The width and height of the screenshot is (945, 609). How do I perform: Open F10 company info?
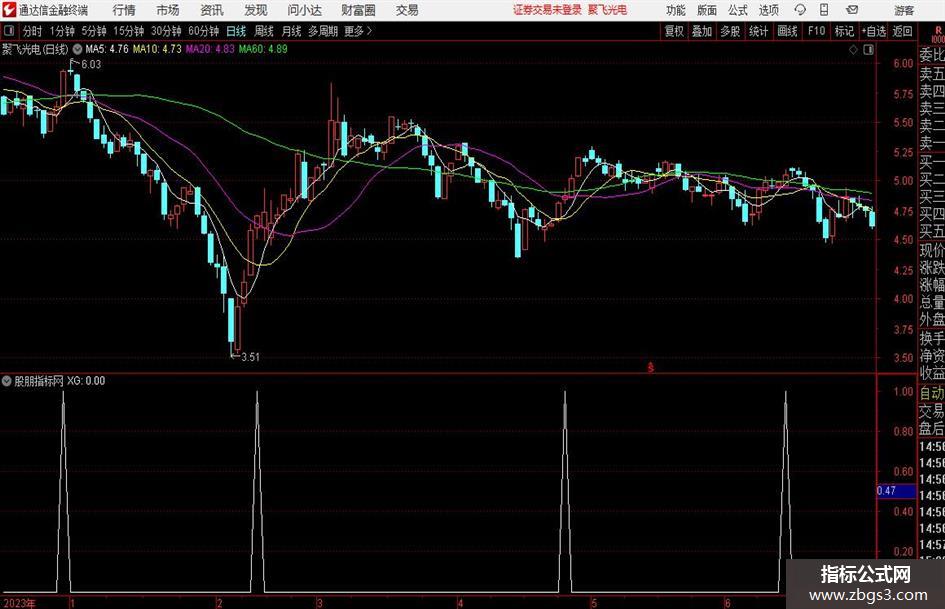coord(816,31)
